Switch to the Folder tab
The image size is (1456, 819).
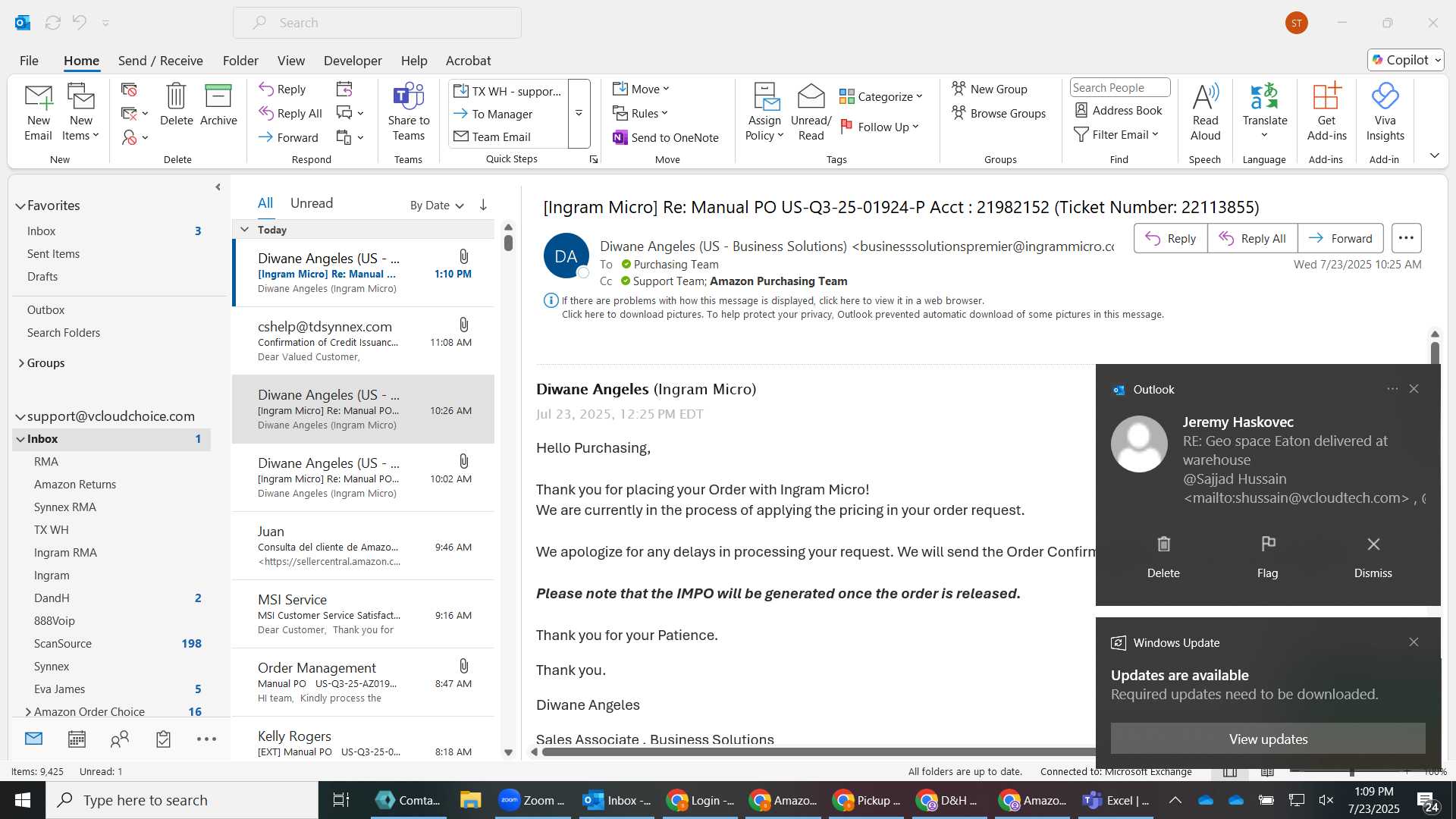[x=240, y=61]
